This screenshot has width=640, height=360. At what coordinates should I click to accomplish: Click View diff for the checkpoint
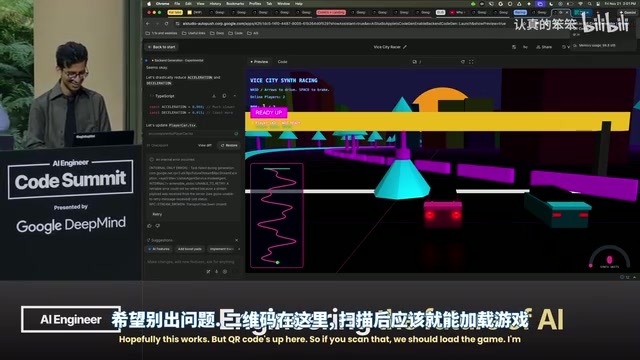pyautogui.click(x=204, y=145)
